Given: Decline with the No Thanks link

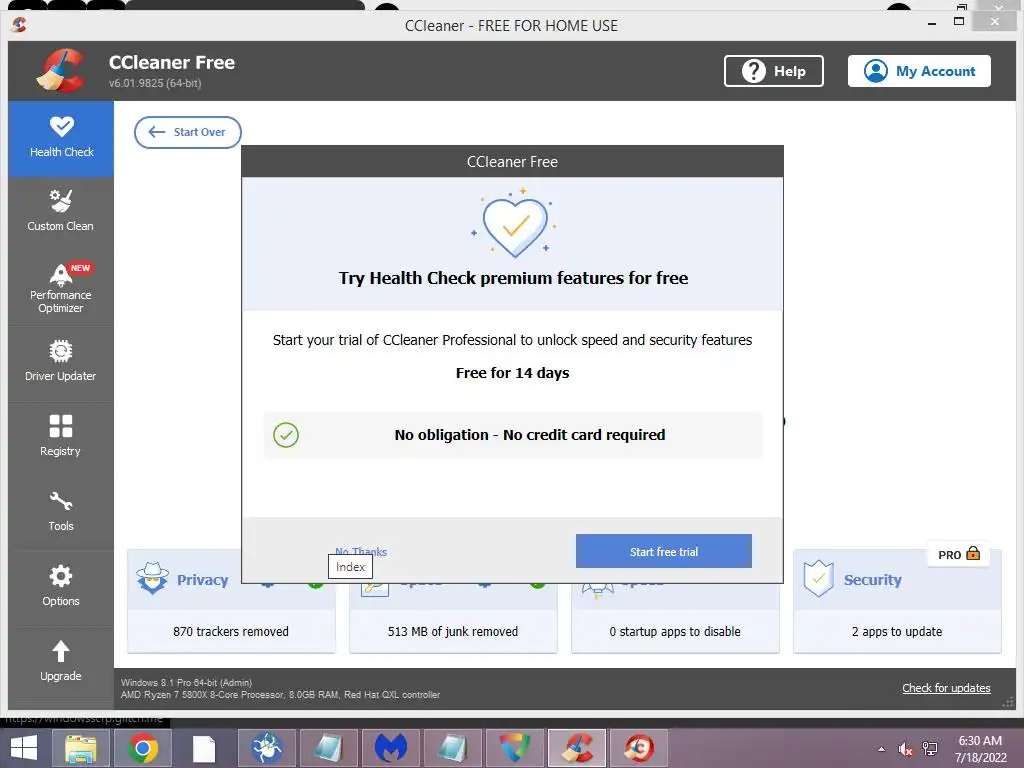Looking at the screenshot, I should 360,551.
